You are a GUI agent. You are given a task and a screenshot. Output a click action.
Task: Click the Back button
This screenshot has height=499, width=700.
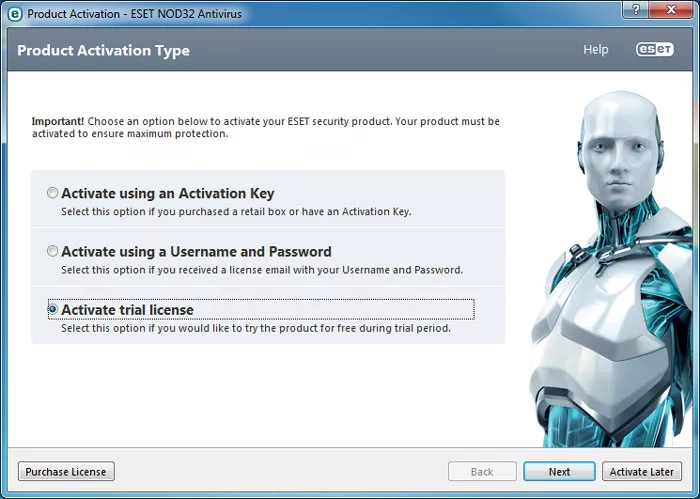pos(482,471)
